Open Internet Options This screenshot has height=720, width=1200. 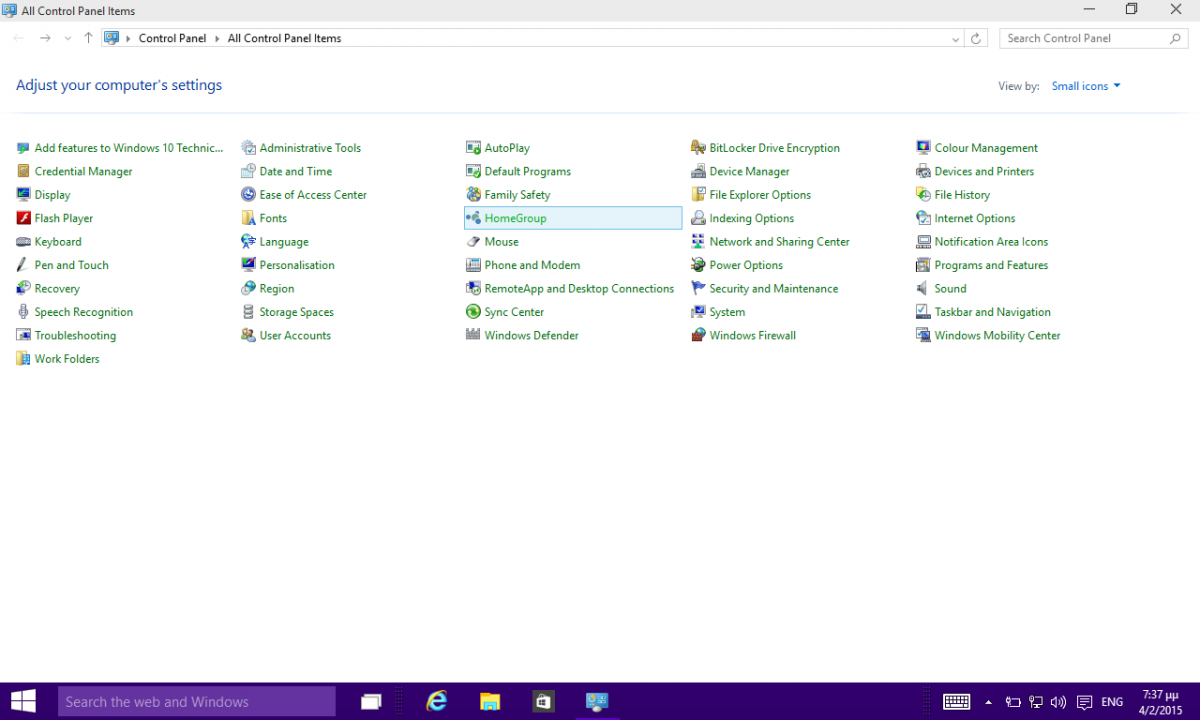974,218
